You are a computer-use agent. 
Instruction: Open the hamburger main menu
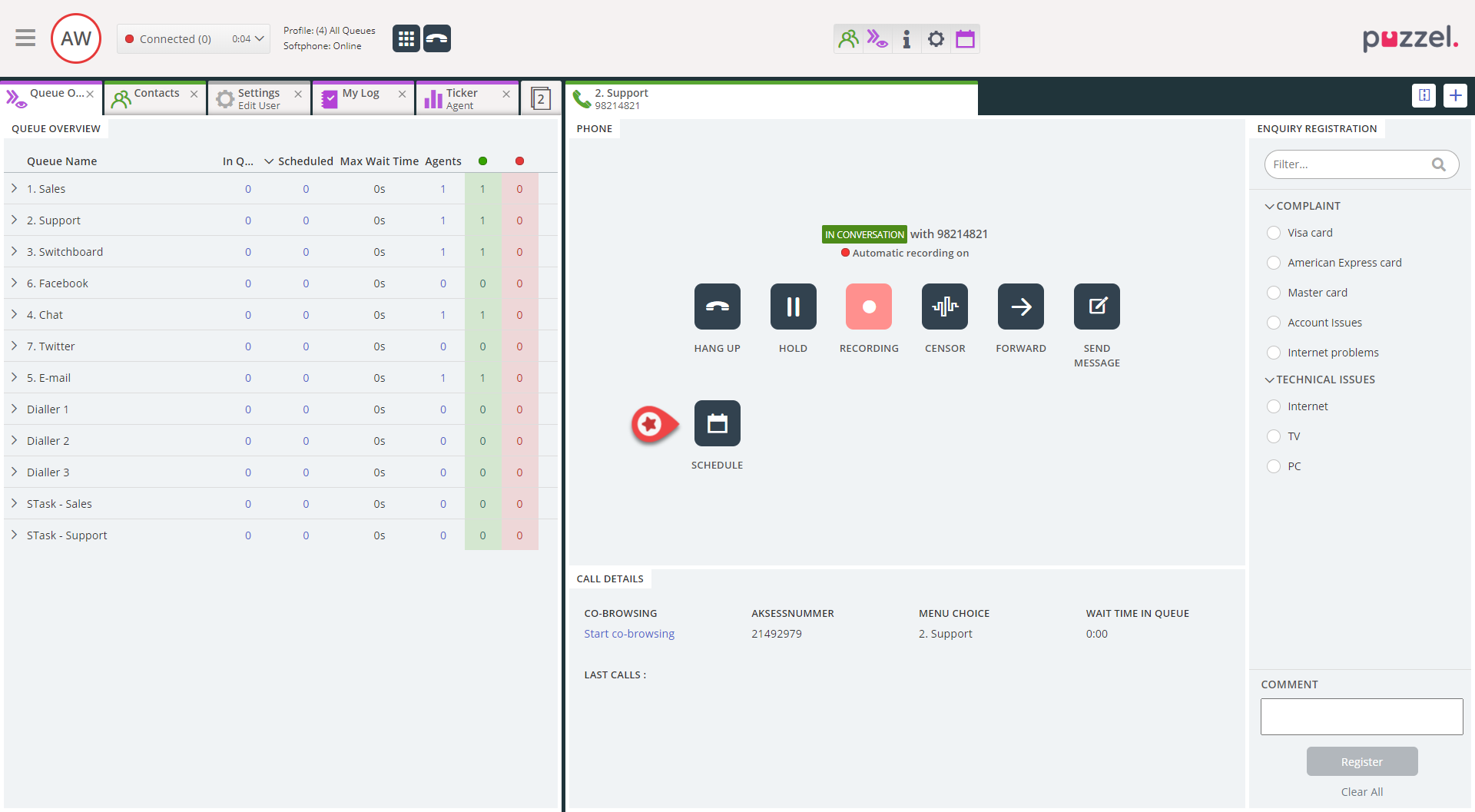[x=25, y=38]
